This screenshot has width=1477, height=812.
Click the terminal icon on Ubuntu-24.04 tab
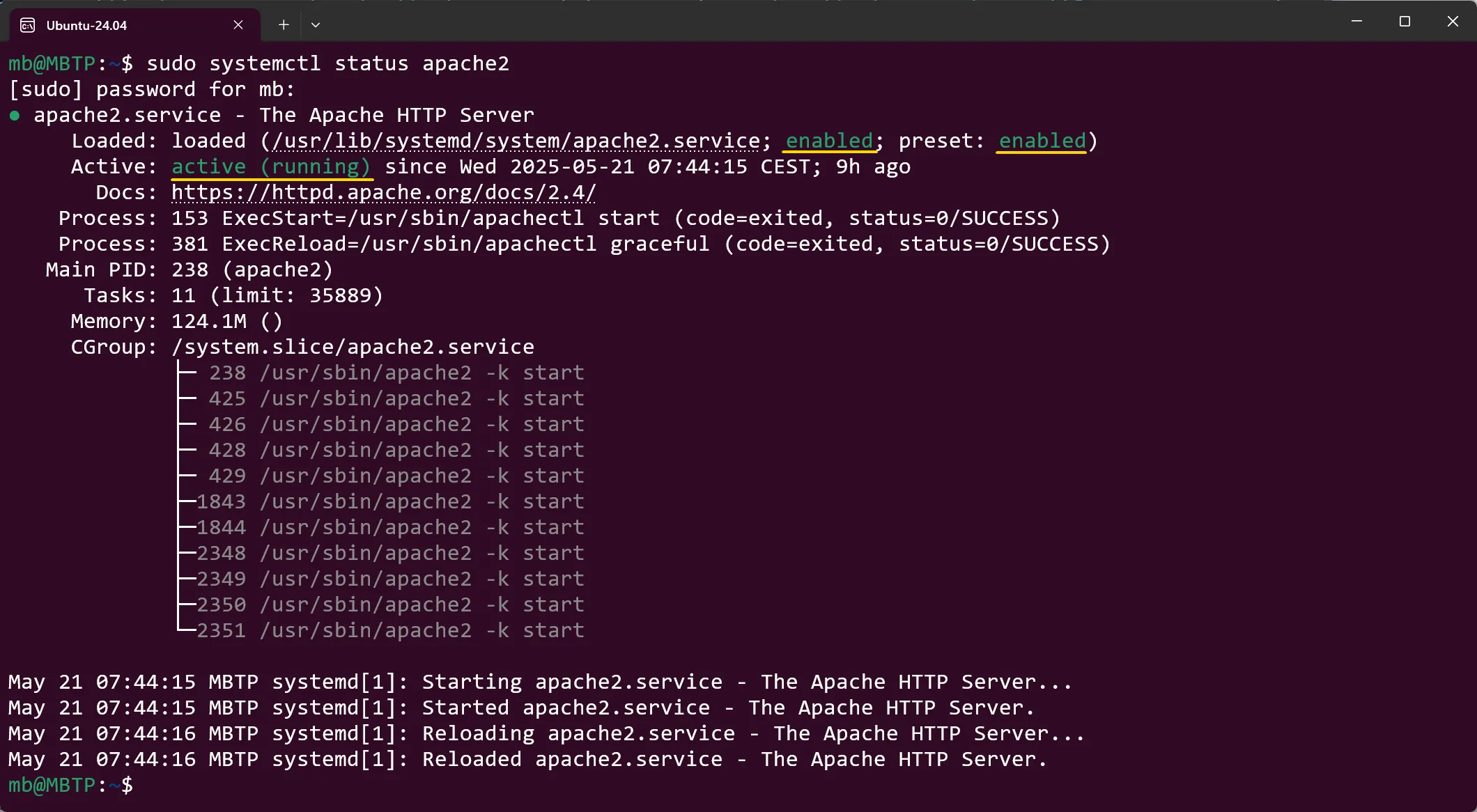point(28,26)
